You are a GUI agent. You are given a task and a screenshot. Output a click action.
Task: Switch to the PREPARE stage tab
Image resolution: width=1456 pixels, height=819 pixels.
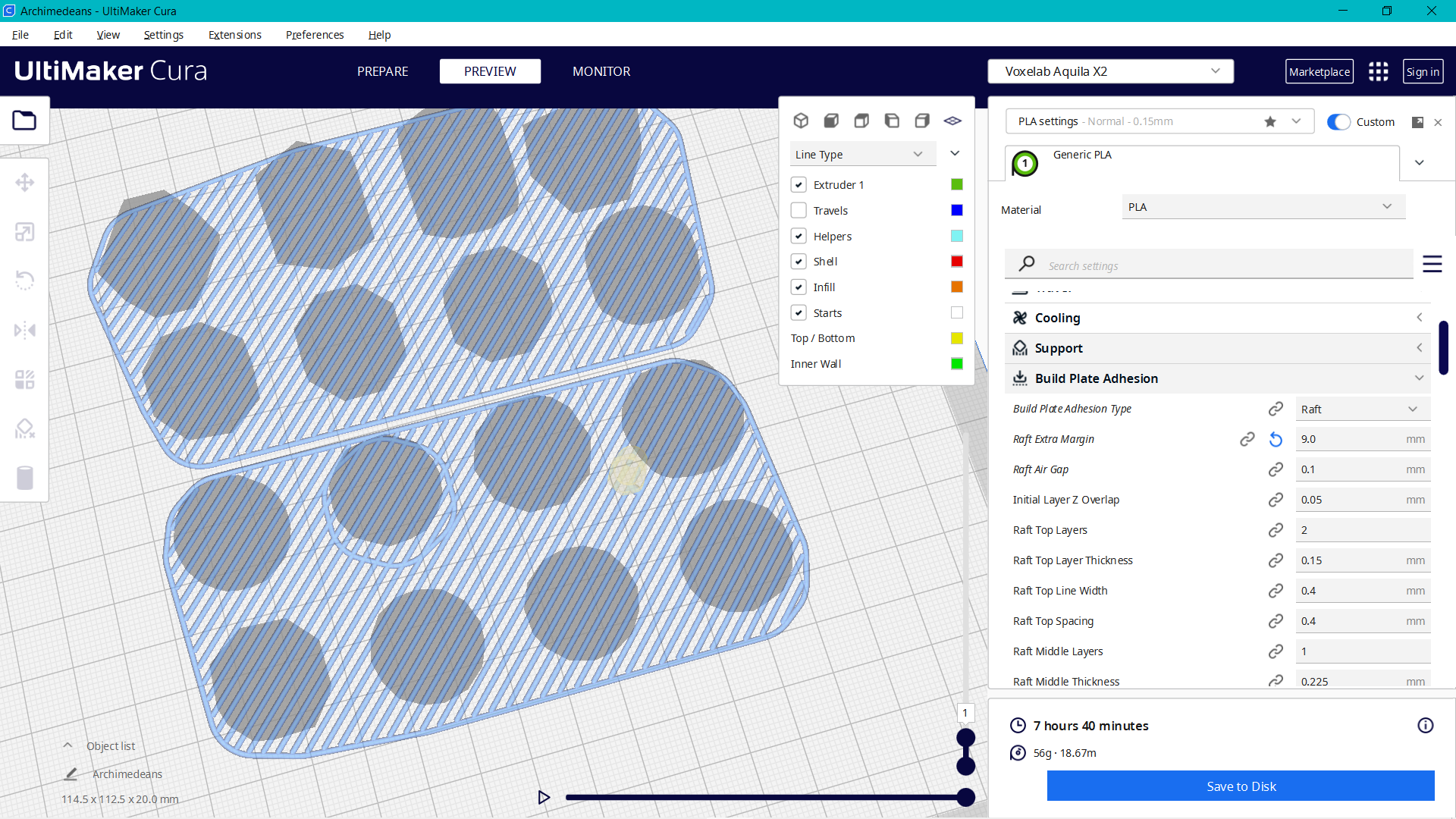click(x=382, y=71)
